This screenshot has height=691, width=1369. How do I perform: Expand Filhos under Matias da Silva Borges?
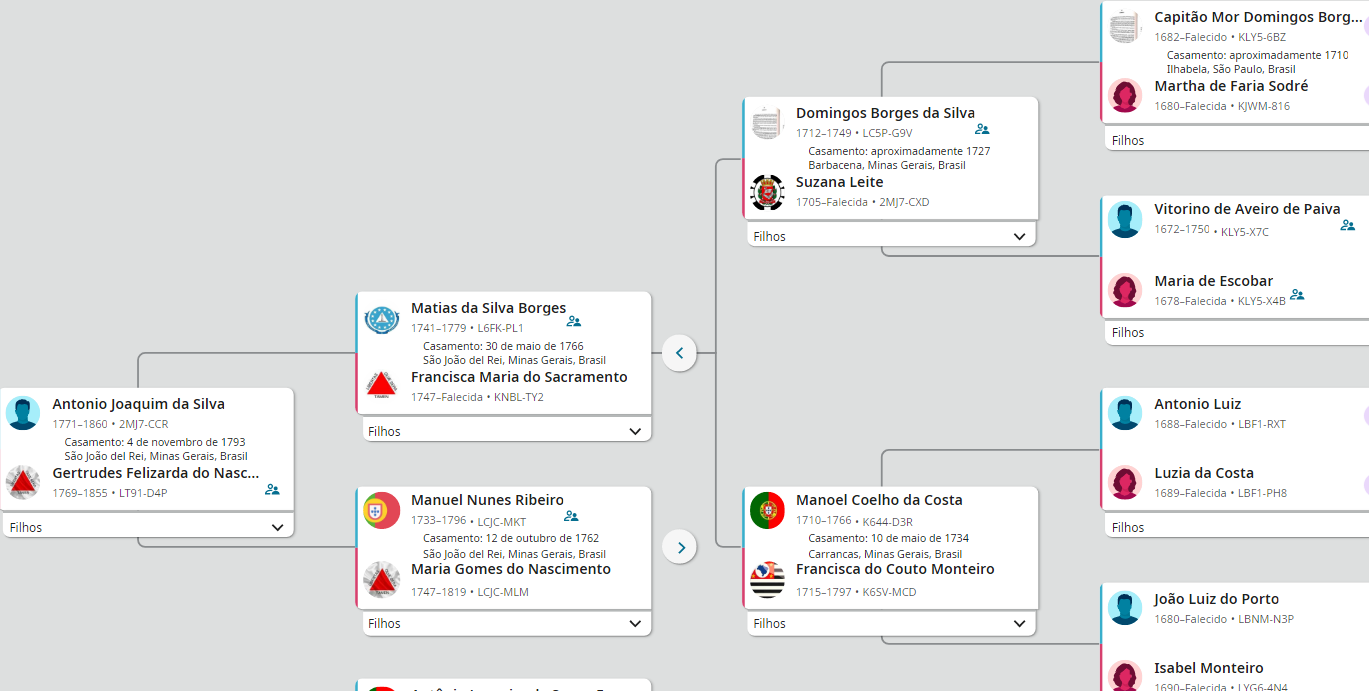(635, 432)
